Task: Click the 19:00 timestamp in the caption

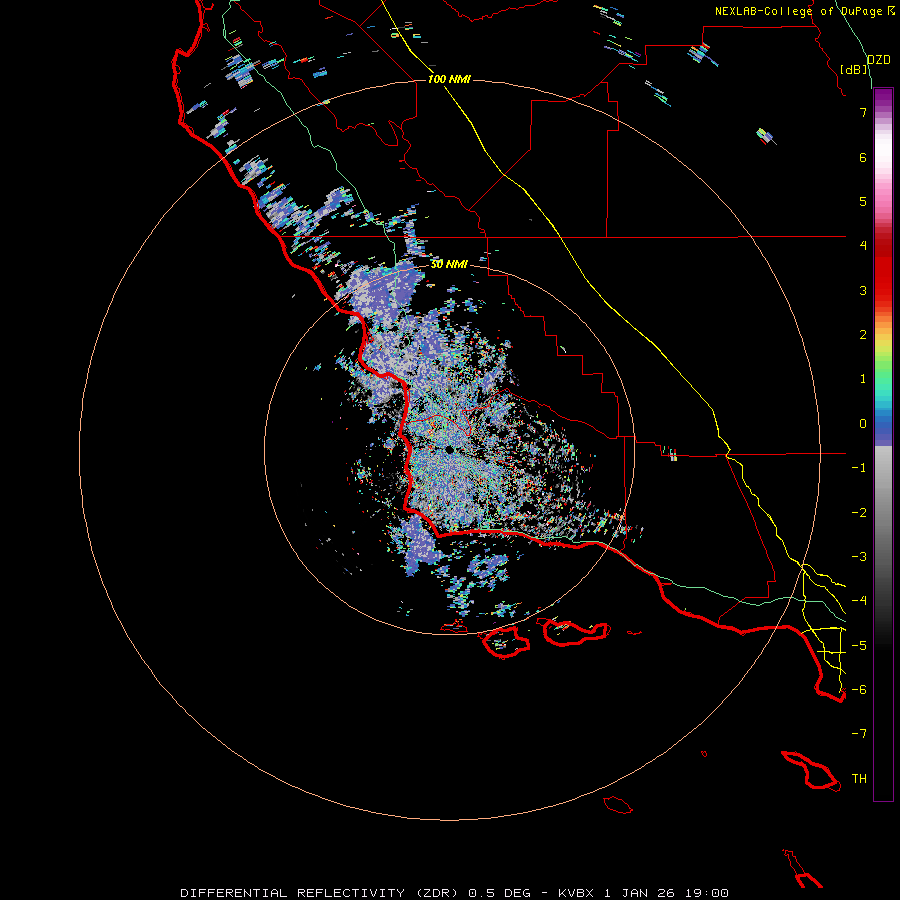Action: [x=706, y=893]
